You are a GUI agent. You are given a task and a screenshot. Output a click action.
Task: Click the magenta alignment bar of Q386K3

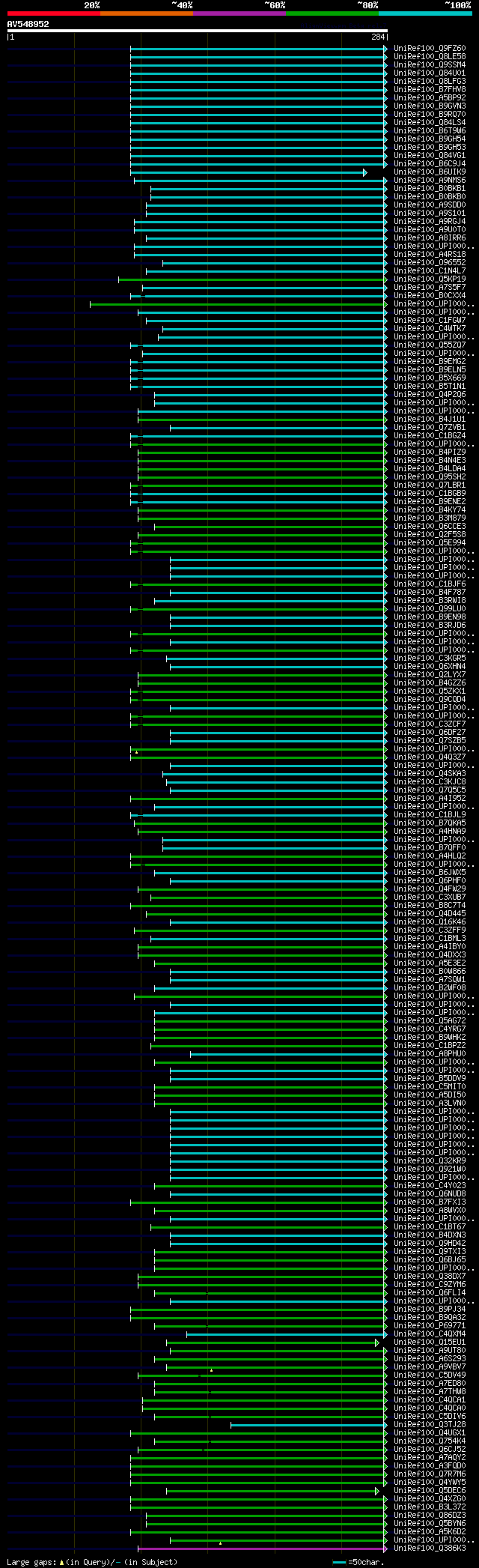[261, 1549]
